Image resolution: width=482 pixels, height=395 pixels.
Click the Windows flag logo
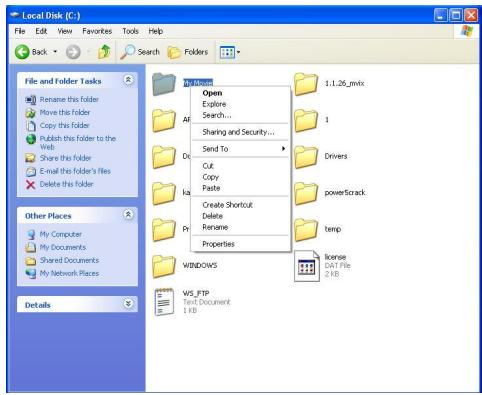(467, 31)
